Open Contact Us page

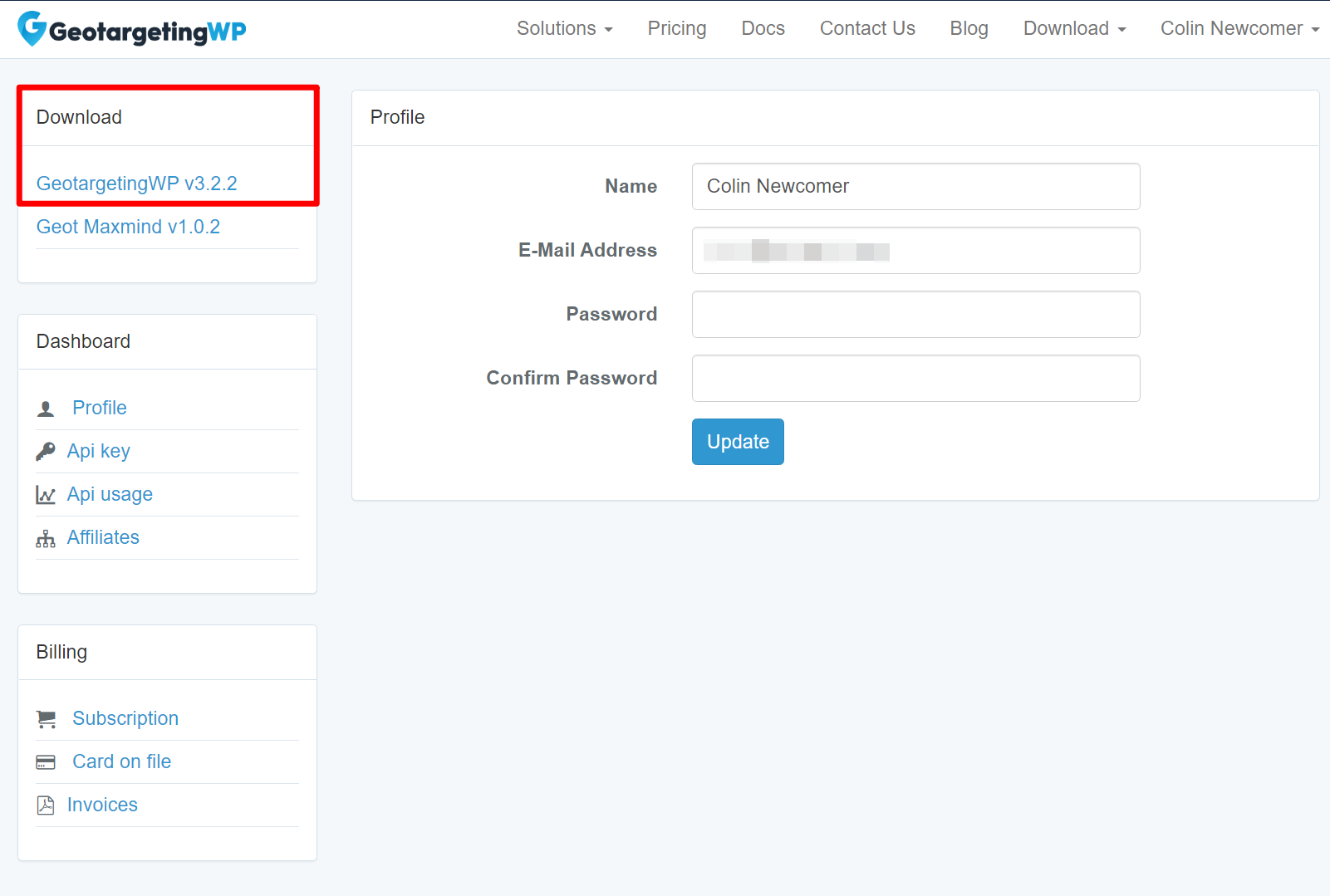pos(867,28)
